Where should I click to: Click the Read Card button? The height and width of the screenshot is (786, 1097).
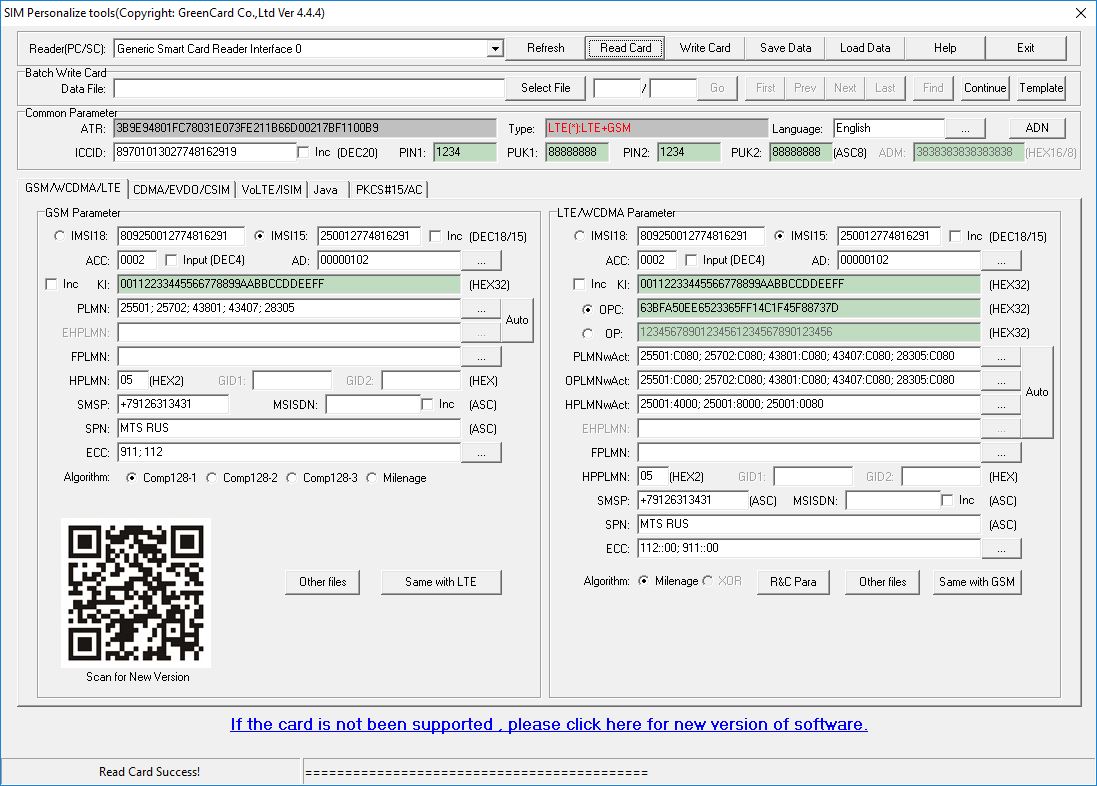point(625,48)
